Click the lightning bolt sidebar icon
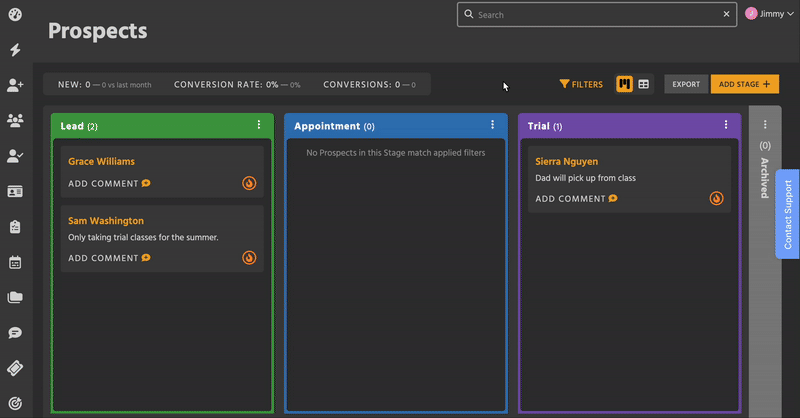The image size is (800, 418). click(x=15, y=50)
